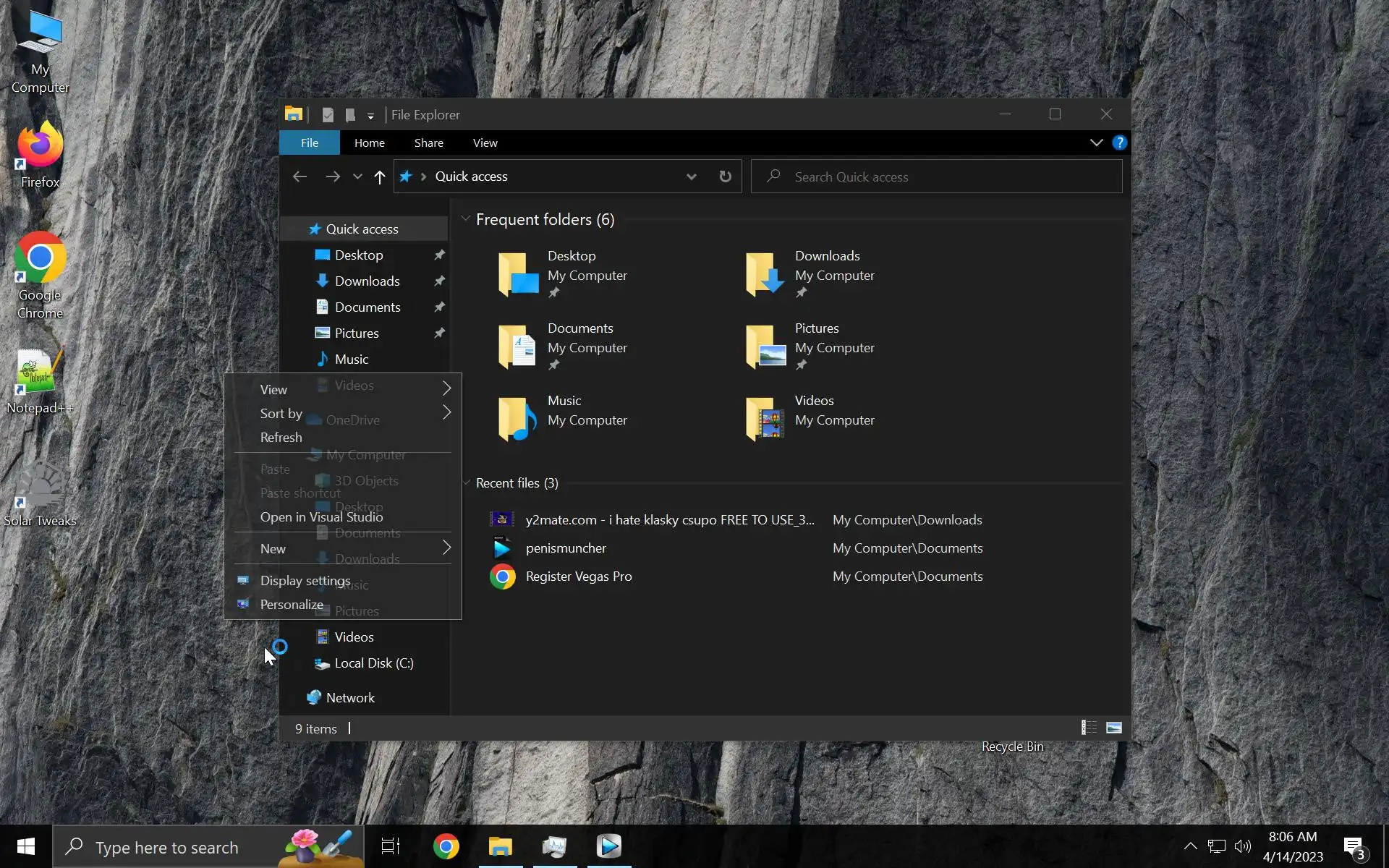Image resolution: width=1389 pixels, height=868 pixels.
Task: Open Task View on the taskbar
Action: pyautogui.click(x=391, y=846)
